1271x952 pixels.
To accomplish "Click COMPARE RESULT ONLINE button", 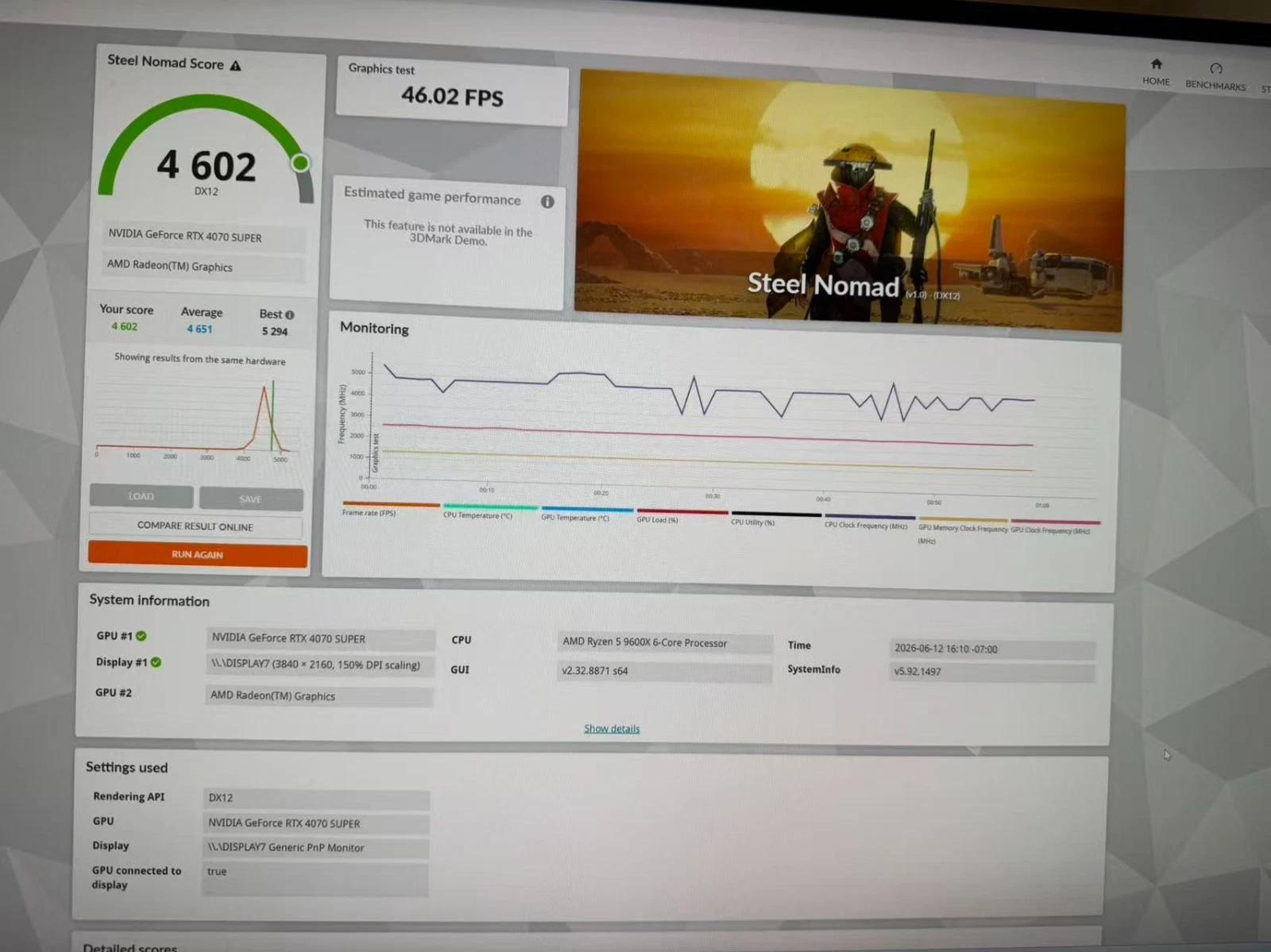I will click(x=195, y=526).
